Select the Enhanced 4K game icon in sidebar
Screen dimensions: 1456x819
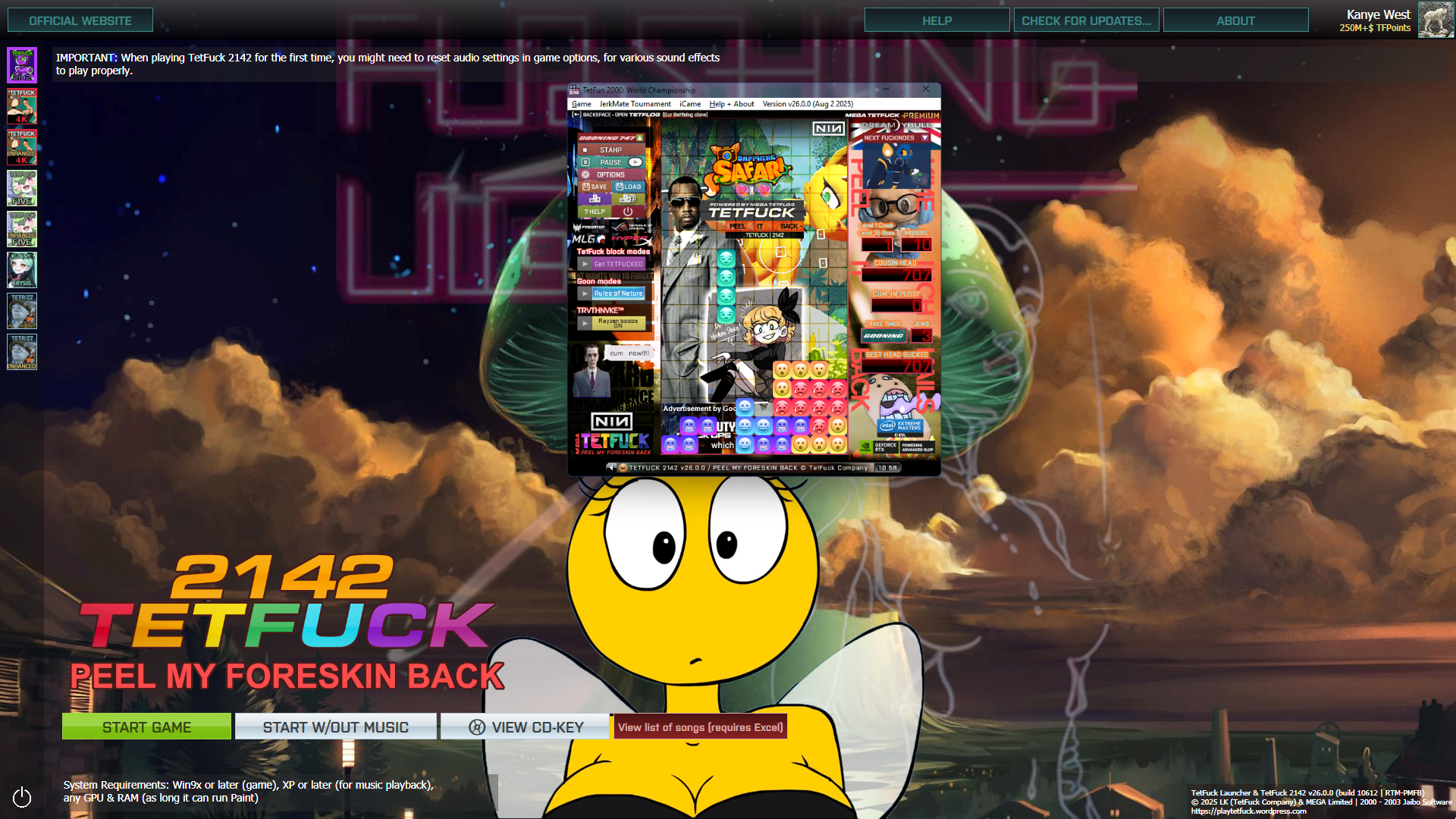coord(22,147)
